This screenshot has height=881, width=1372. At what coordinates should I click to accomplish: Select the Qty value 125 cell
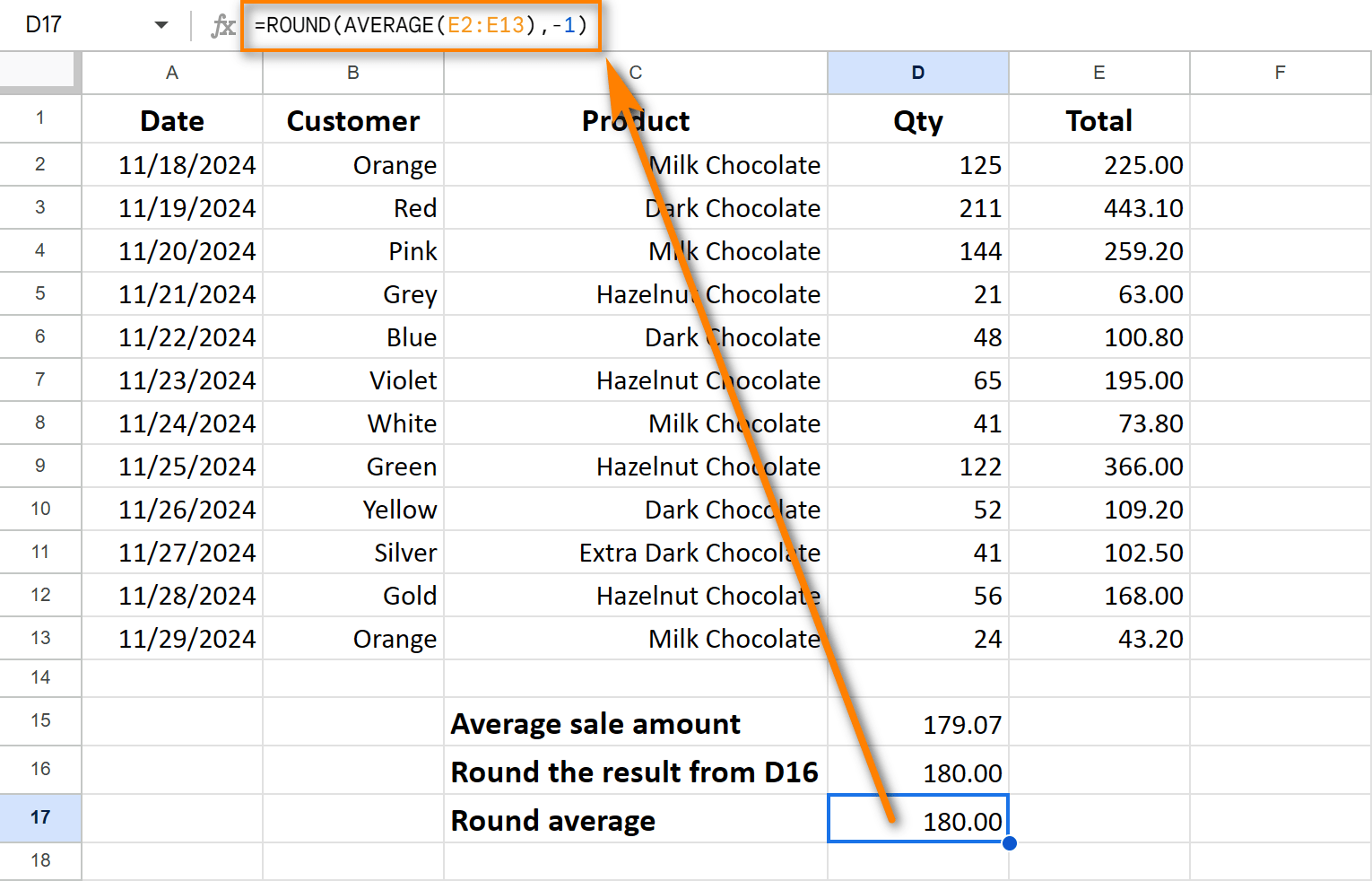(918, 164)
